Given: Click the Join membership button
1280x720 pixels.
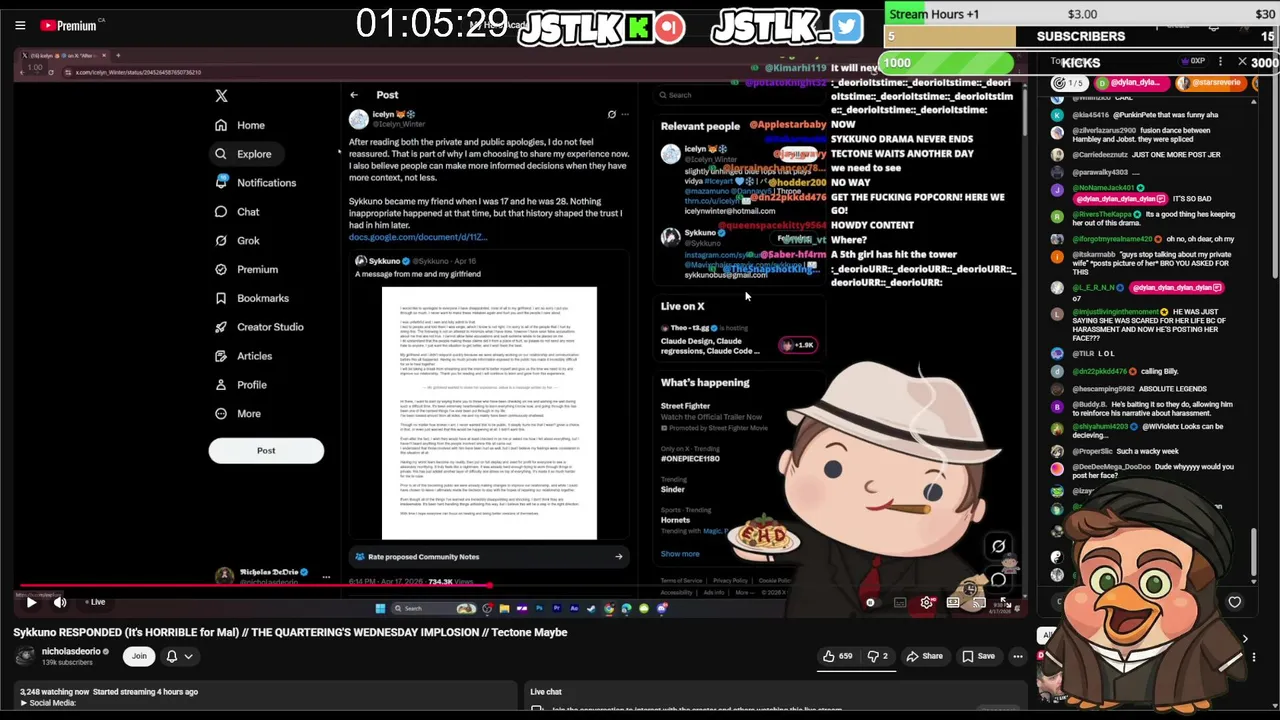Looking at the screenshot, I should 139,656.
